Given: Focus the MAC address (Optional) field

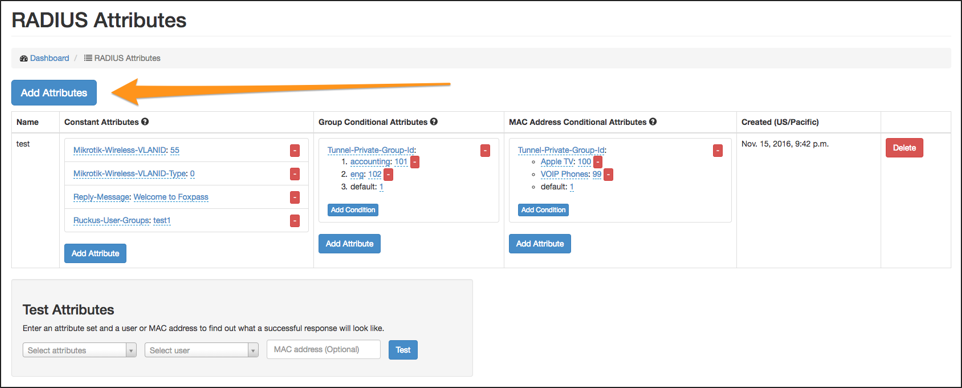Looking at the screenshot, I should [324, 349].
